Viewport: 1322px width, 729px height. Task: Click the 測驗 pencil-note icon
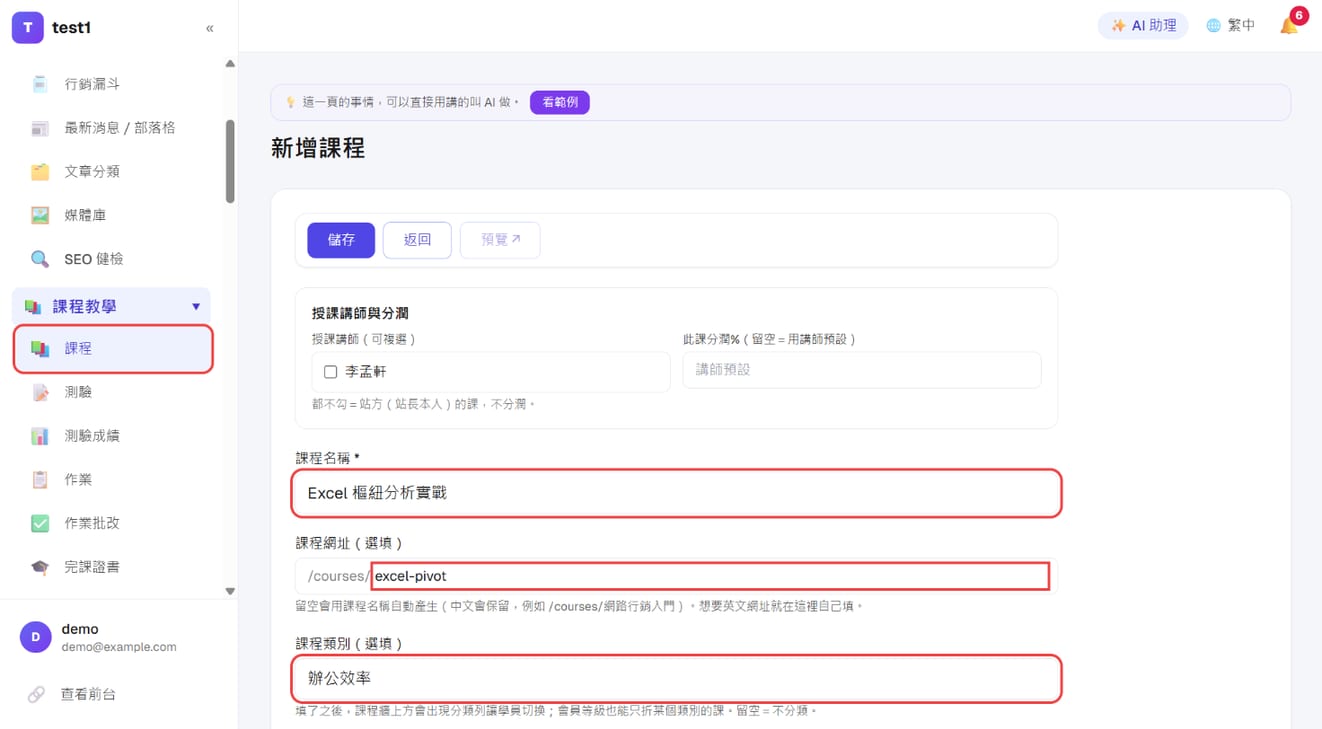point(40,392)
